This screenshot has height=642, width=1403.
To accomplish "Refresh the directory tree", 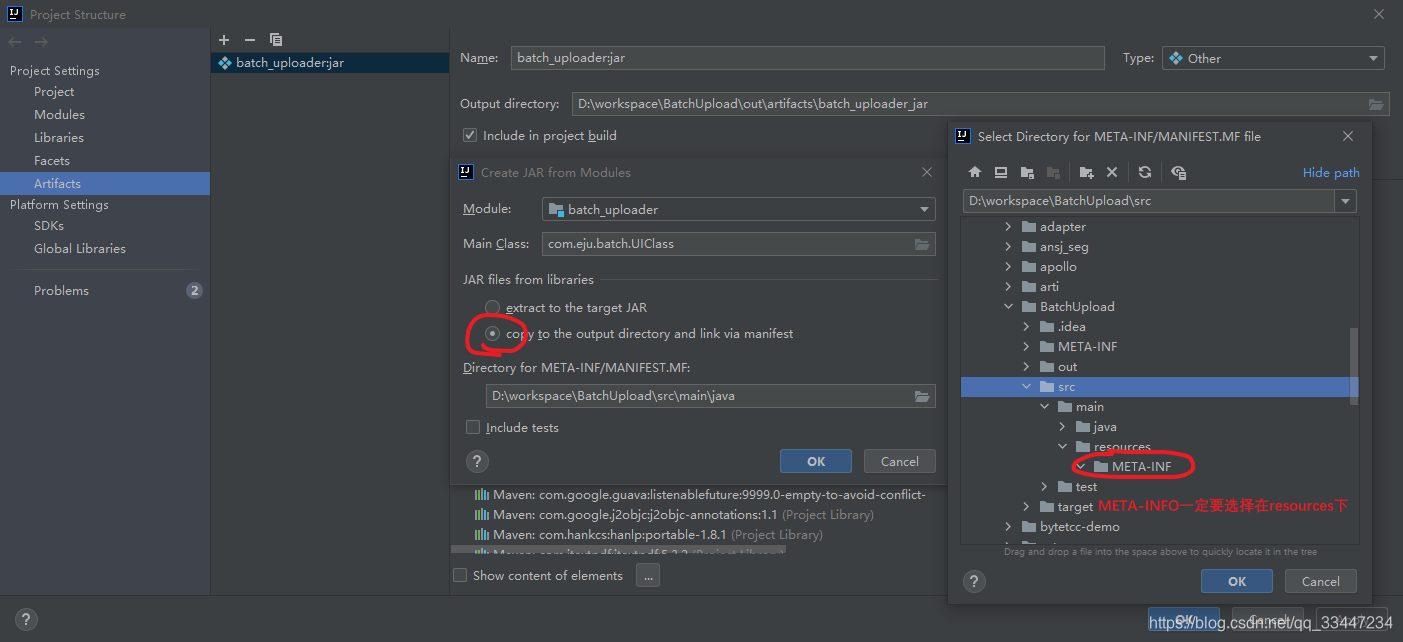I will pyautogui.click(x=1145, y=172).
